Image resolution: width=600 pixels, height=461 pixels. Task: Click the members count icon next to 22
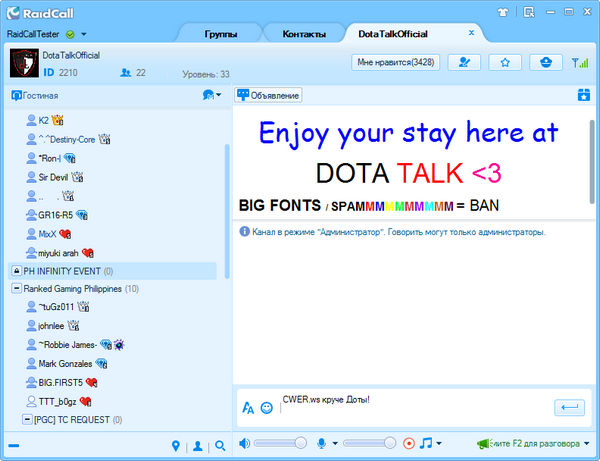pos(126,72)
